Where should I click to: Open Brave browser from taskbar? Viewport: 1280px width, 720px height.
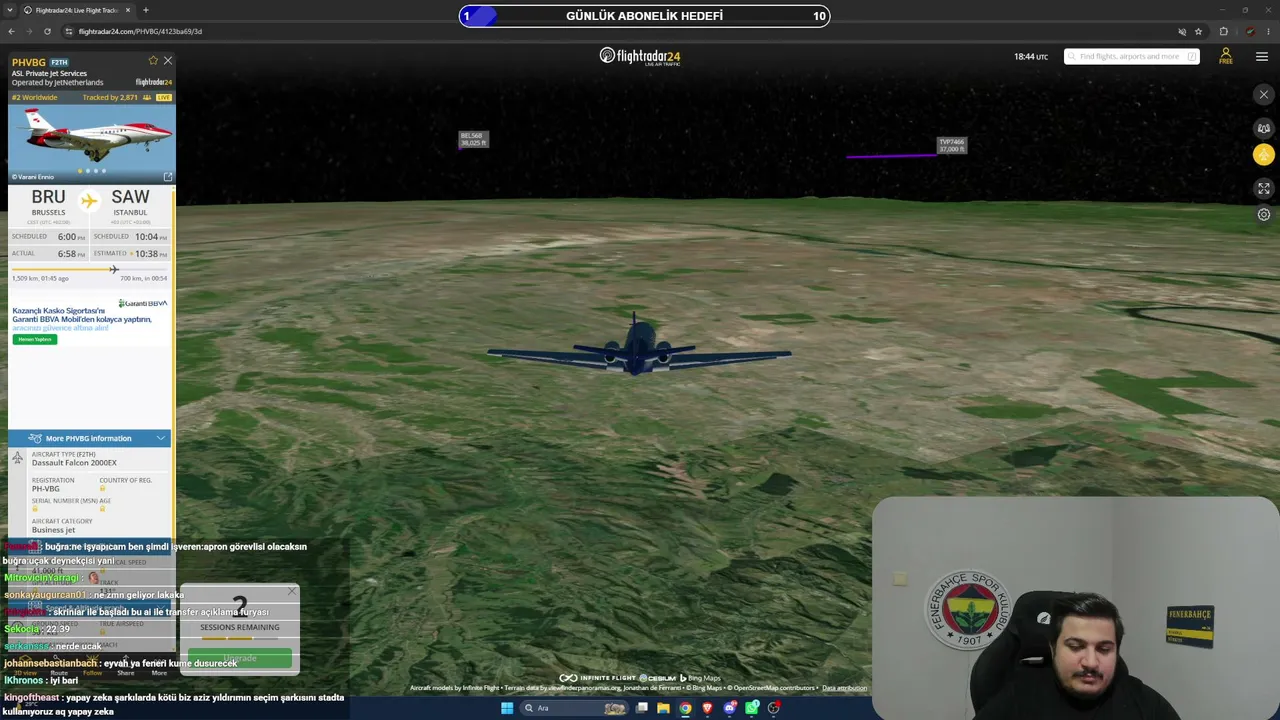click(708, 708)
